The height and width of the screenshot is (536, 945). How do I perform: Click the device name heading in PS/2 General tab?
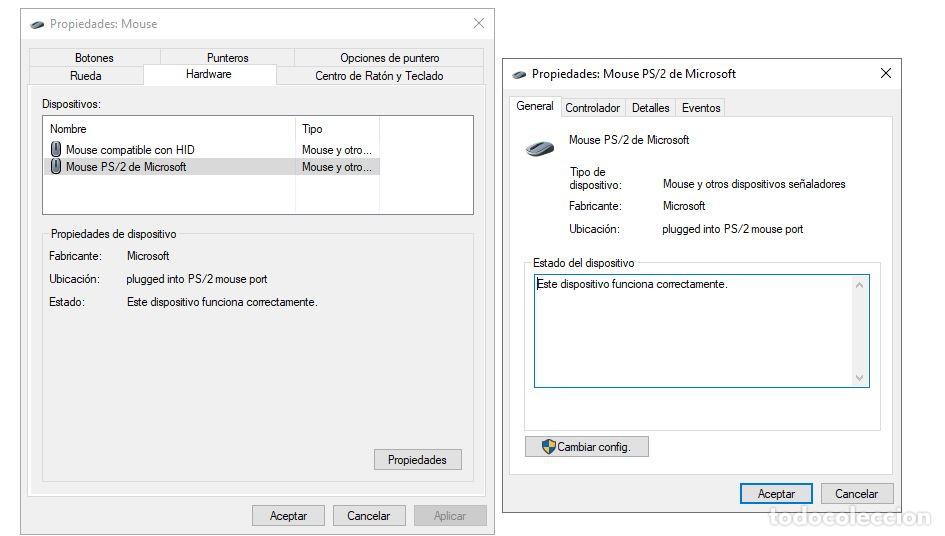(x=629, y=140)
